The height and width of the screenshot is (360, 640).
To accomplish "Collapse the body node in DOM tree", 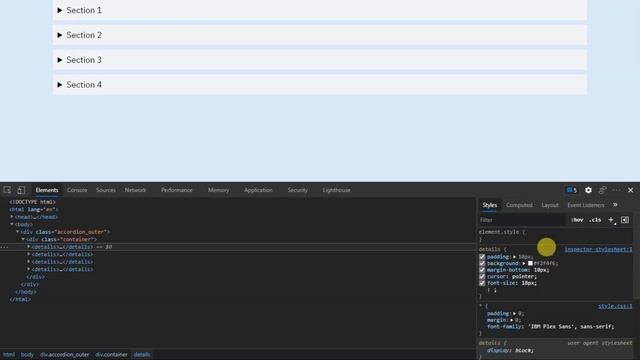I will tap(12, 224).
